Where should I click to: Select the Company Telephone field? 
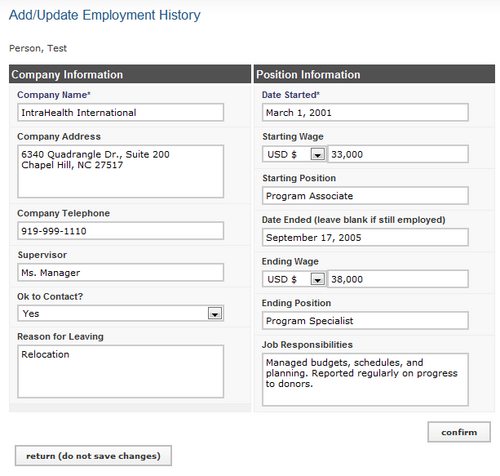point(121,231)
